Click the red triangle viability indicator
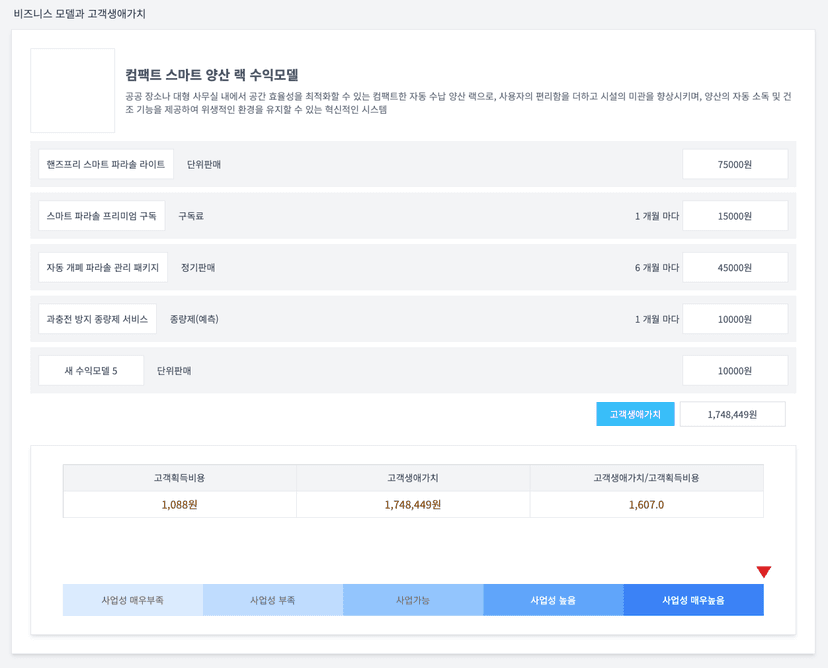828x668 pixels. (764, 570)
